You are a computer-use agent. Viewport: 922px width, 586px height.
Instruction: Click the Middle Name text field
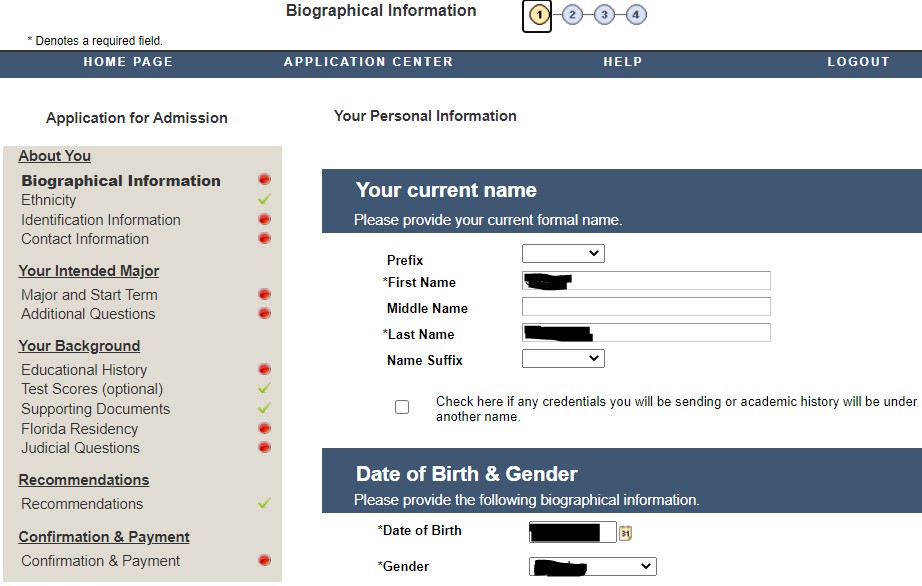[646, 307]
